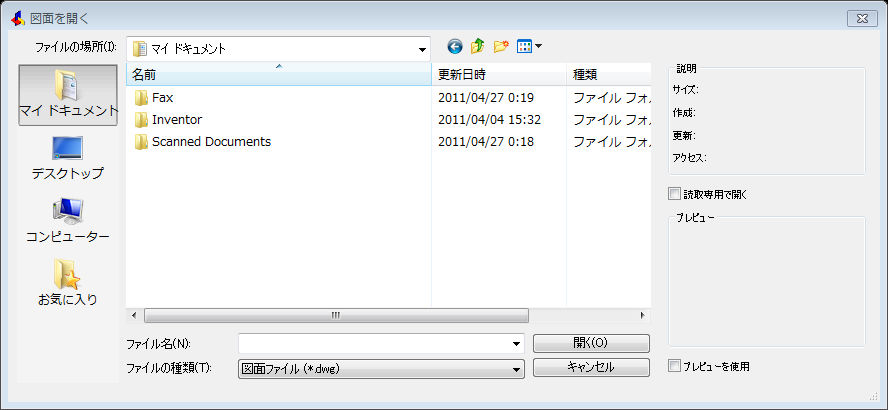
Task: Click the scrollbar left arrow
Action: tap(134, 315)
